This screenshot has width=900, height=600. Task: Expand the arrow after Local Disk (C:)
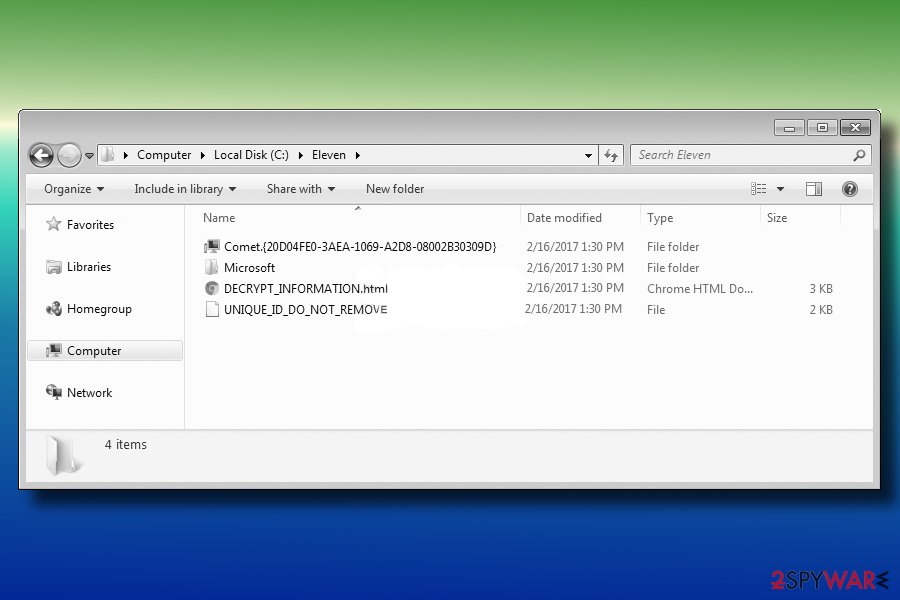tap(300, 156)
